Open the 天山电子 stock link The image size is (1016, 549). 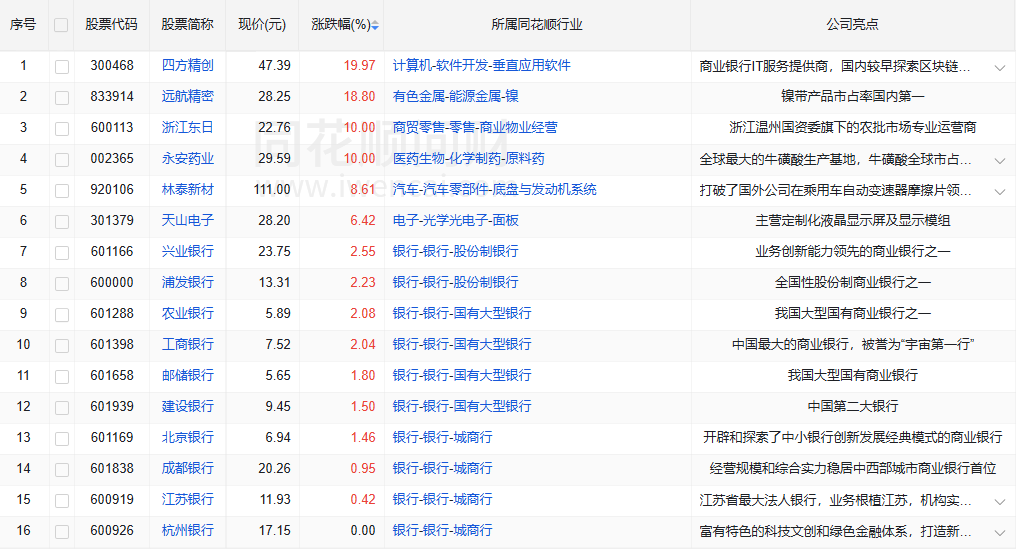[188, 220]
